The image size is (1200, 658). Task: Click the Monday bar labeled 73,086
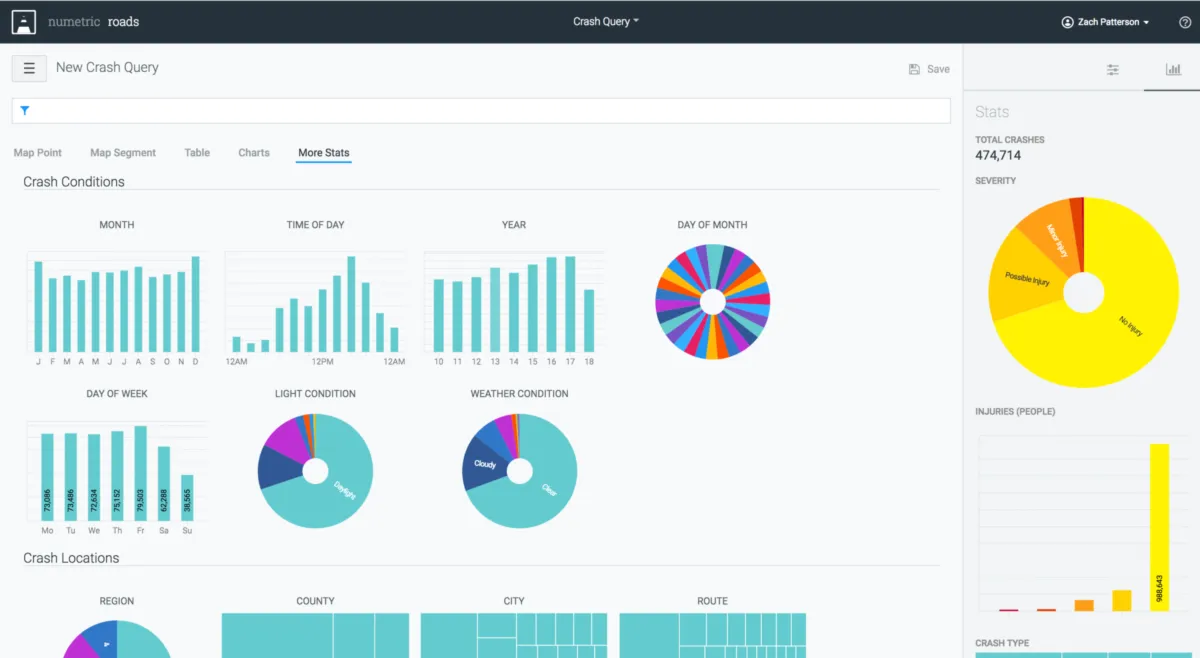(47, 477)
